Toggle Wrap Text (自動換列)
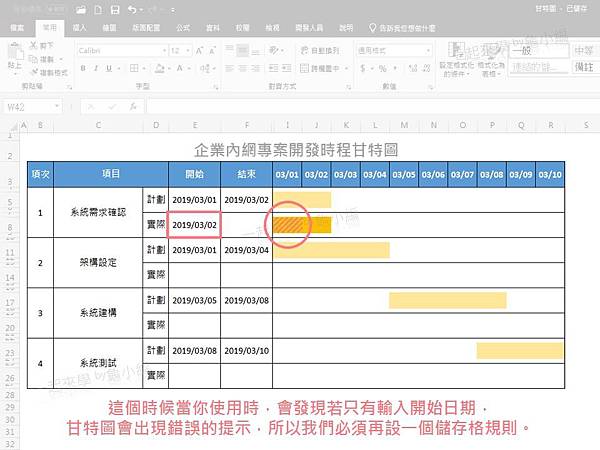The height and width of the screenshot is (450, 600). point(320,51)
